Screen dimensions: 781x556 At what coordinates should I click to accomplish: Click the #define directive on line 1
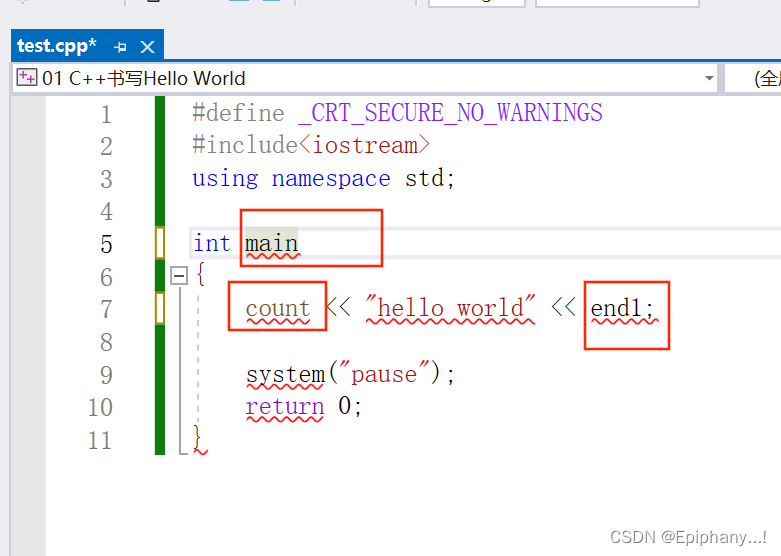(238, 113)
